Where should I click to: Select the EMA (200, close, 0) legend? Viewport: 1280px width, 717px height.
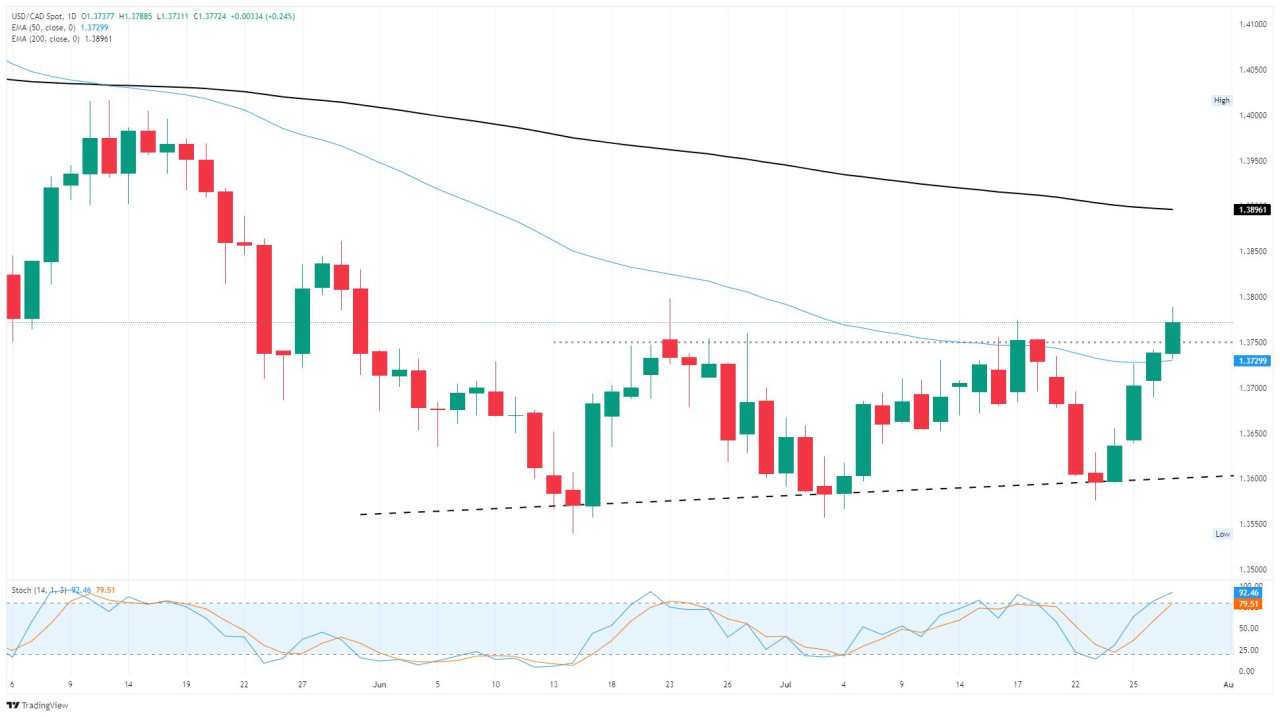coord(43,37)
